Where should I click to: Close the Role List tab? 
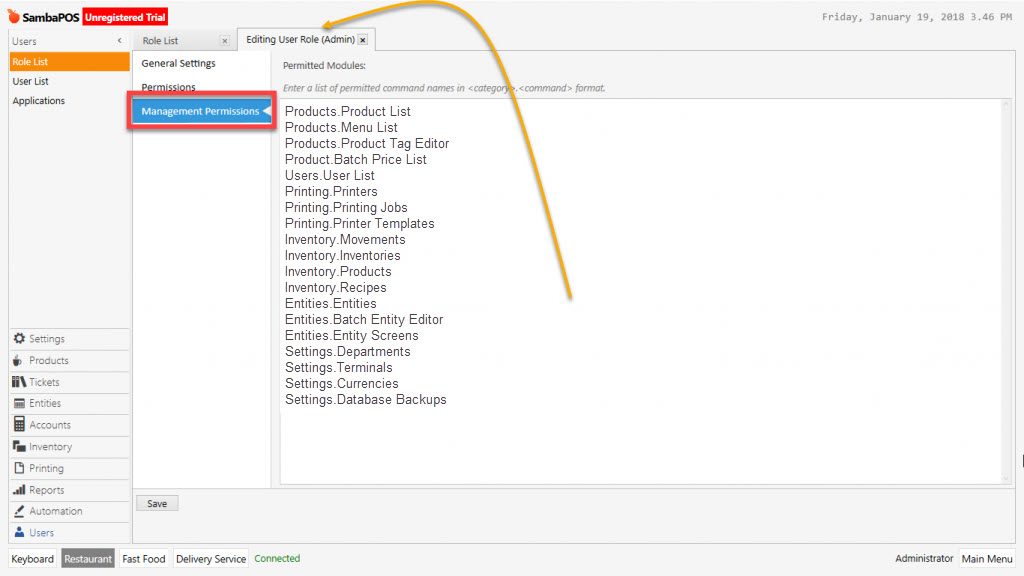pyautogui.click(x=225, y=40)
